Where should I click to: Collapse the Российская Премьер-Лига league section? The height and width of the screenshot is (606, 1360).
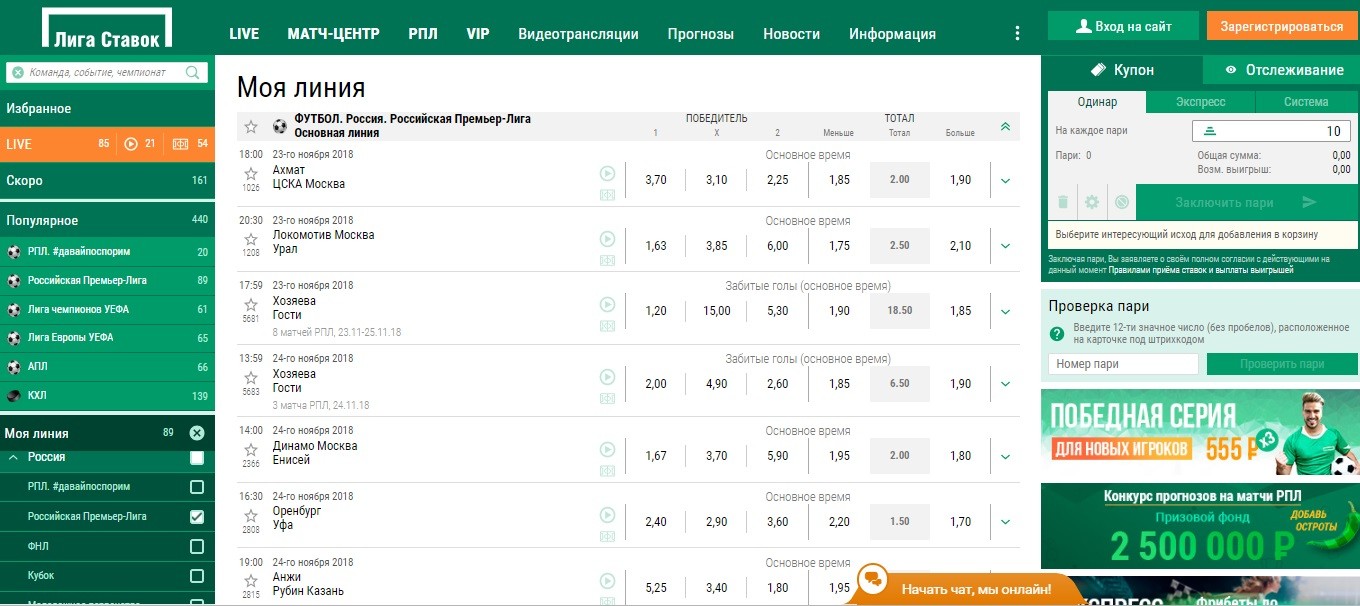(1005, 126)
